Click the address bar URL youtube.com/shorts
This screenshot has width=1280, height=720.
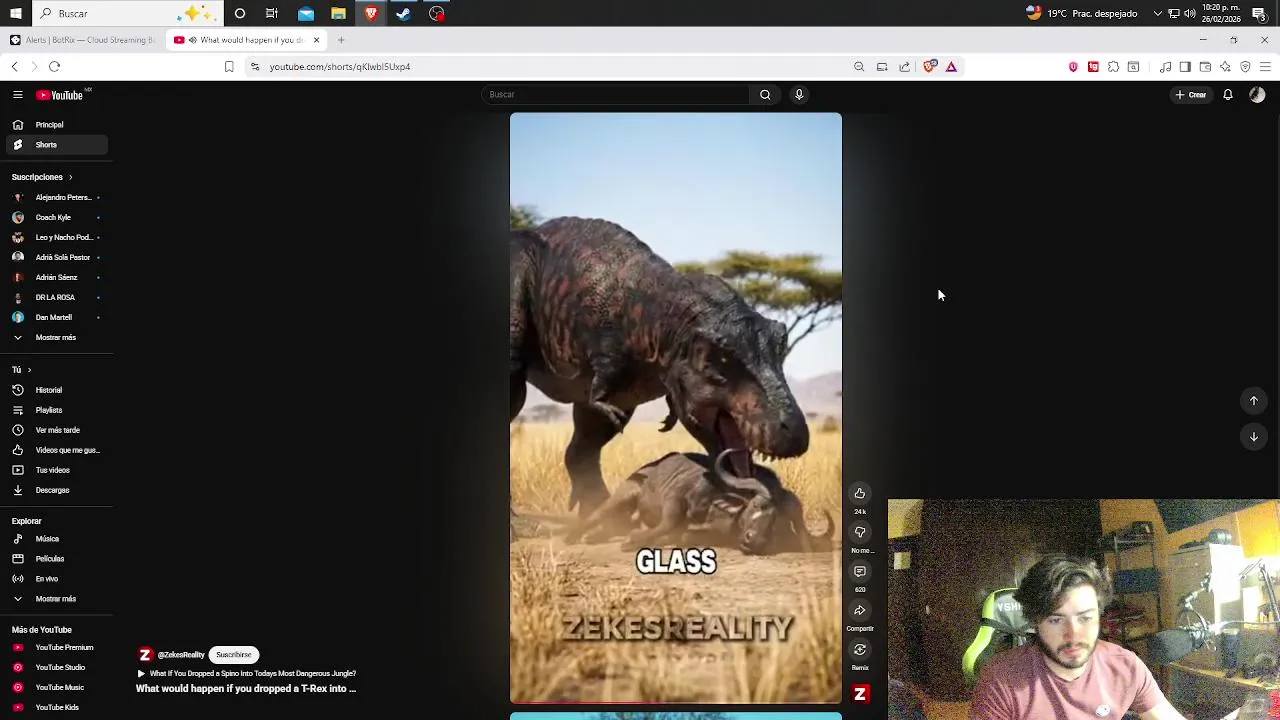click(340, 67)
